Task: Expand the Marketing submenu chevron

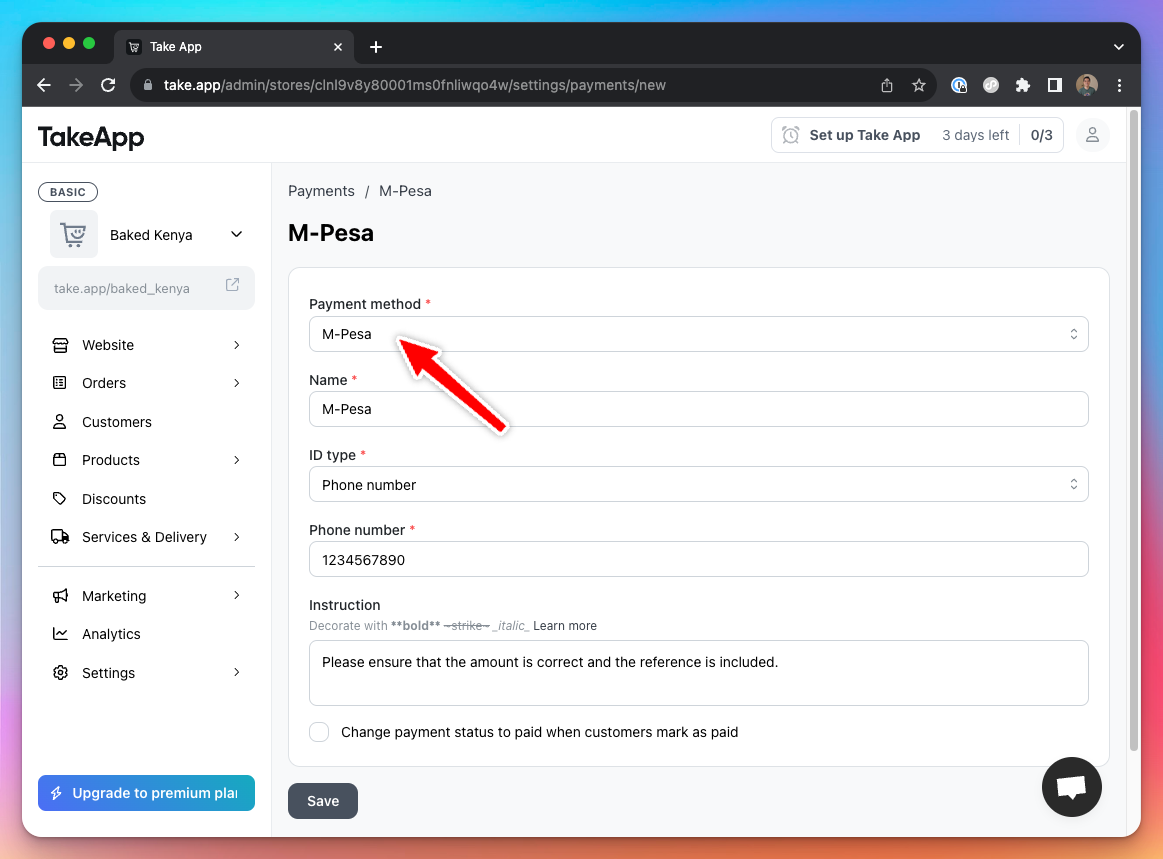Action: (x=237, y=596)
